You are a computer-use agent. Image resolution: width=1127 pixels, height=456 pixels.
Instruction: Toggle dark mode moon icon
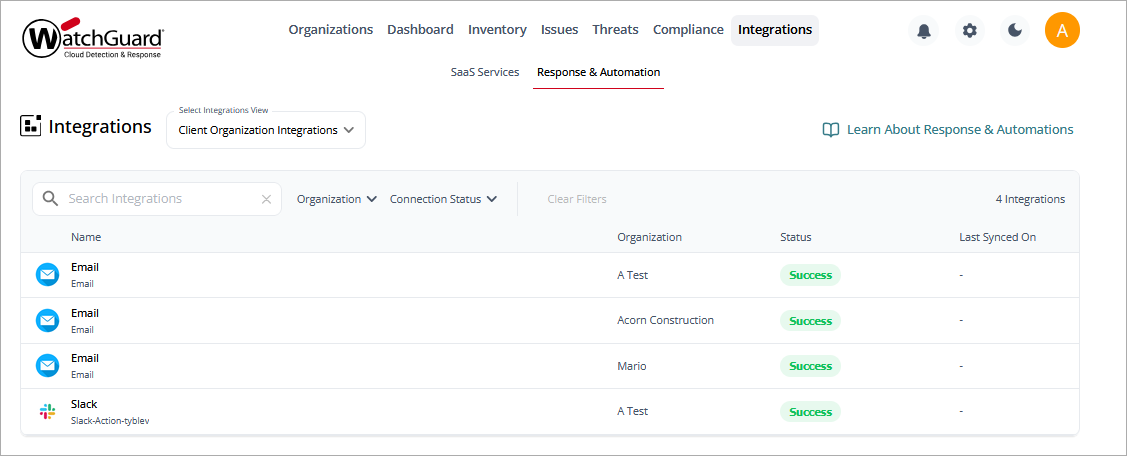1015,31
